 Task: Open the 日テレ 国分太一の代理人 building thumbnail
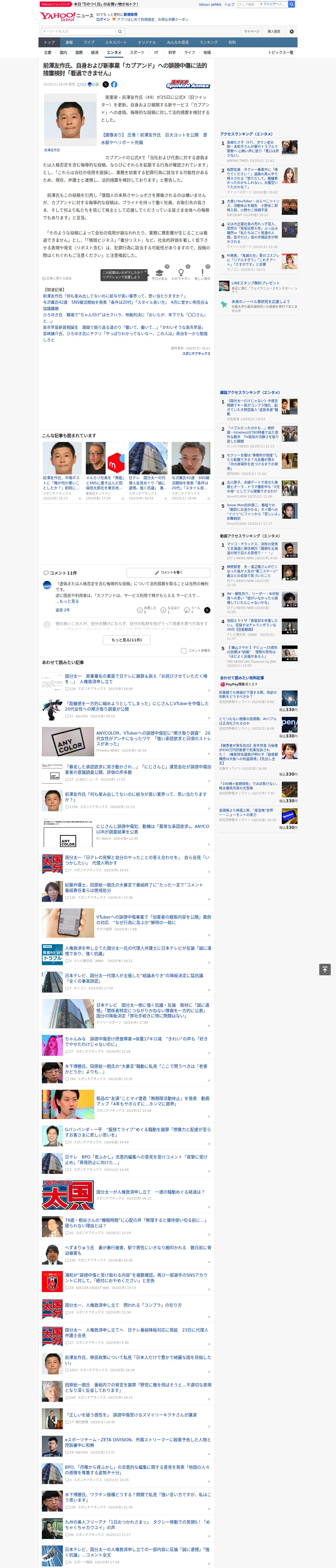click(148, 458)
